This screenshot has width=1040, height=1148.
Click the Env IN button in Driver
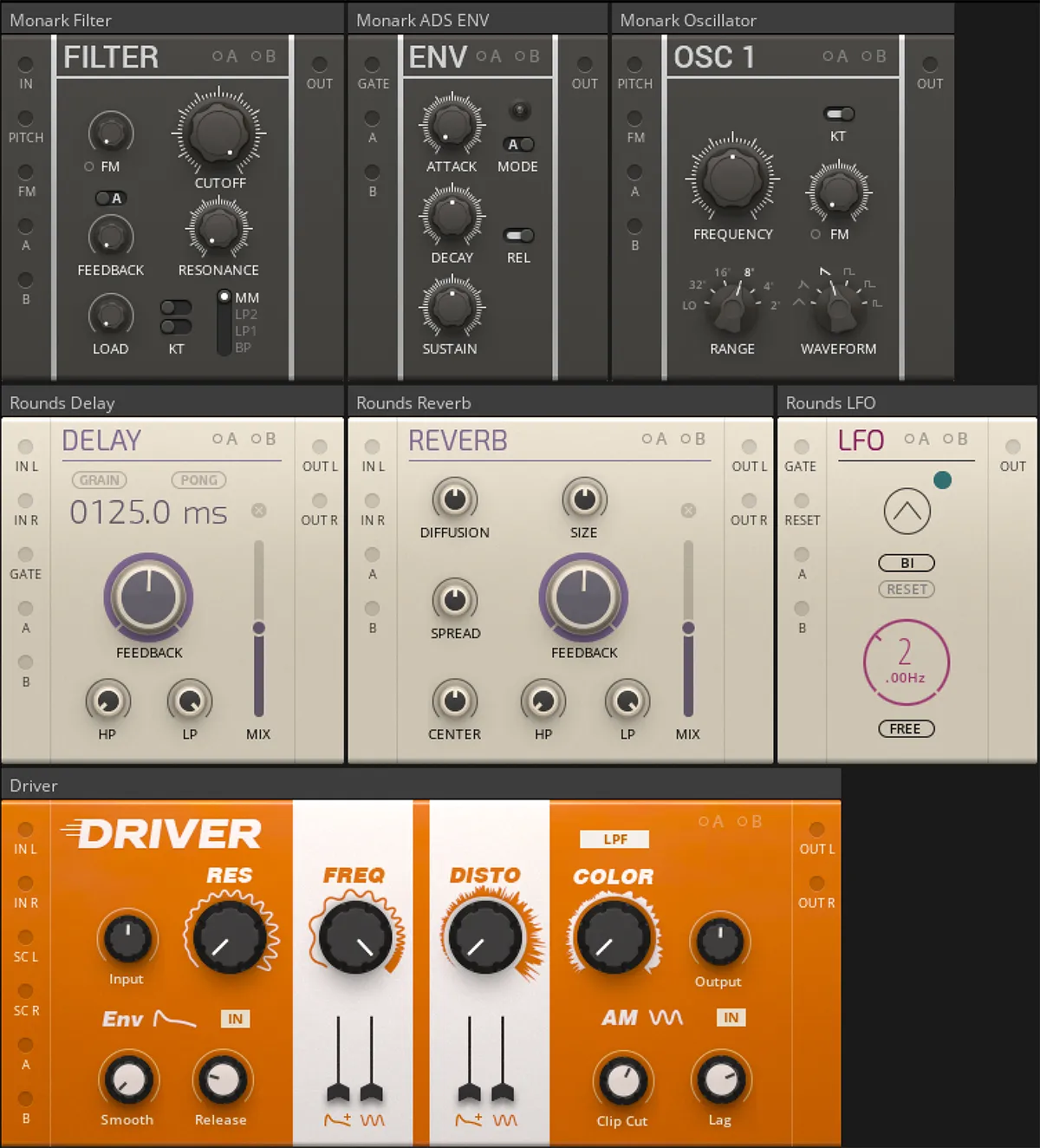(x=235, y=1019)
